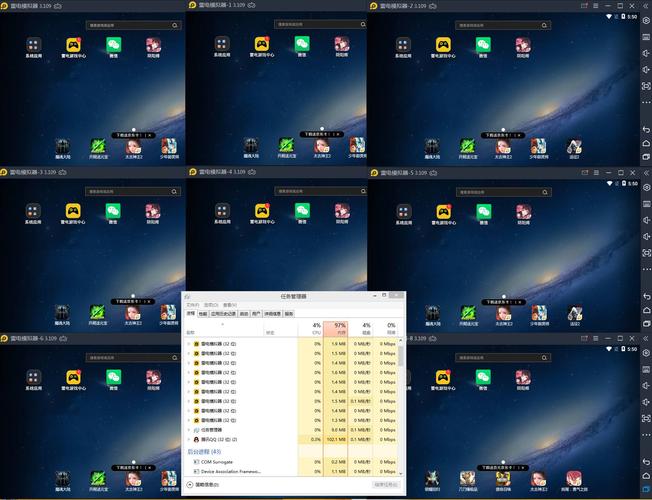Focus search field in 雷电模拟器-5 window

tap(504, 192)
